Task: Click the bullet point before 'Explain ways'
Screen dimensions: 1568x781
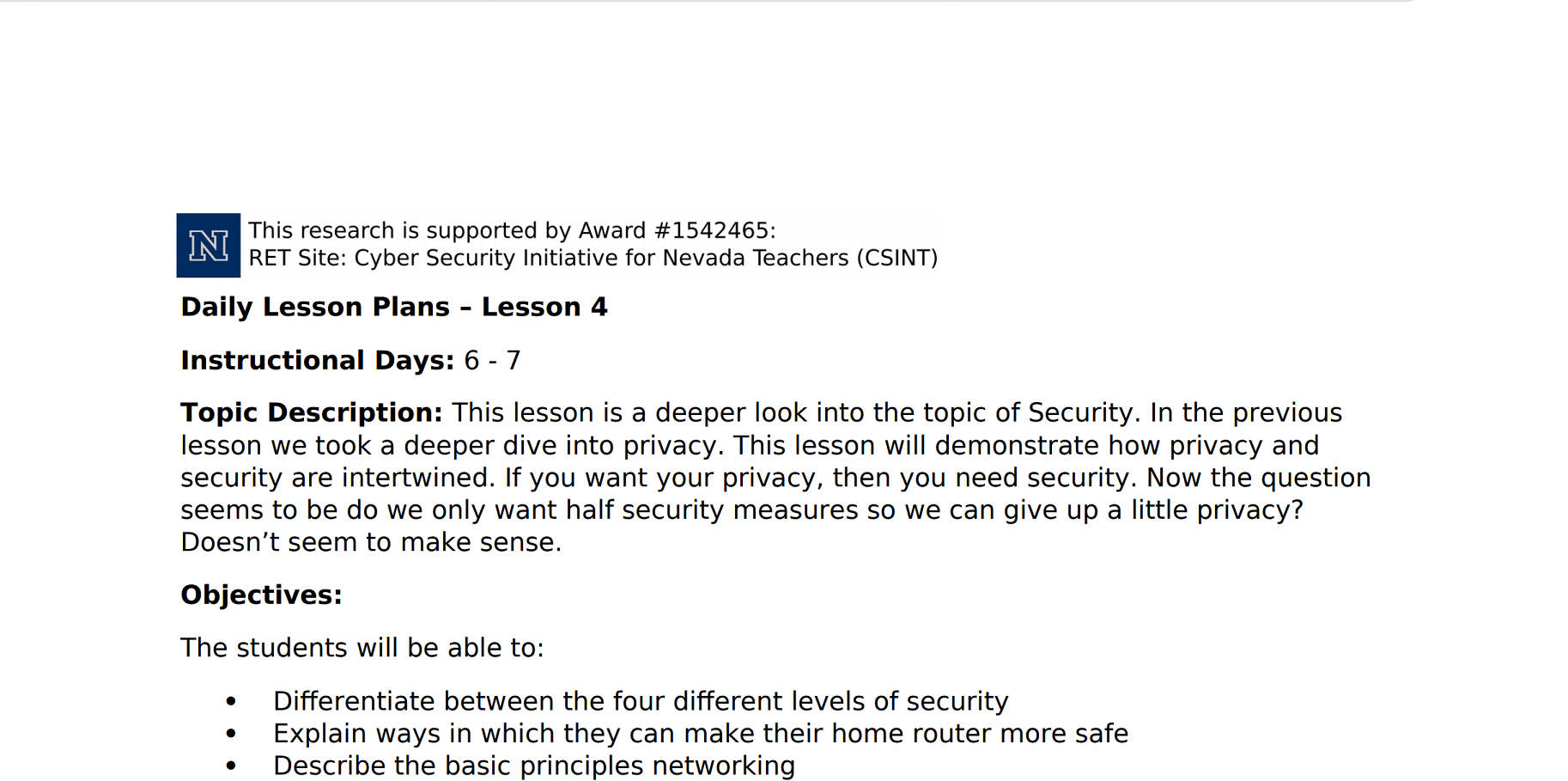Action: tap(231, 734)
